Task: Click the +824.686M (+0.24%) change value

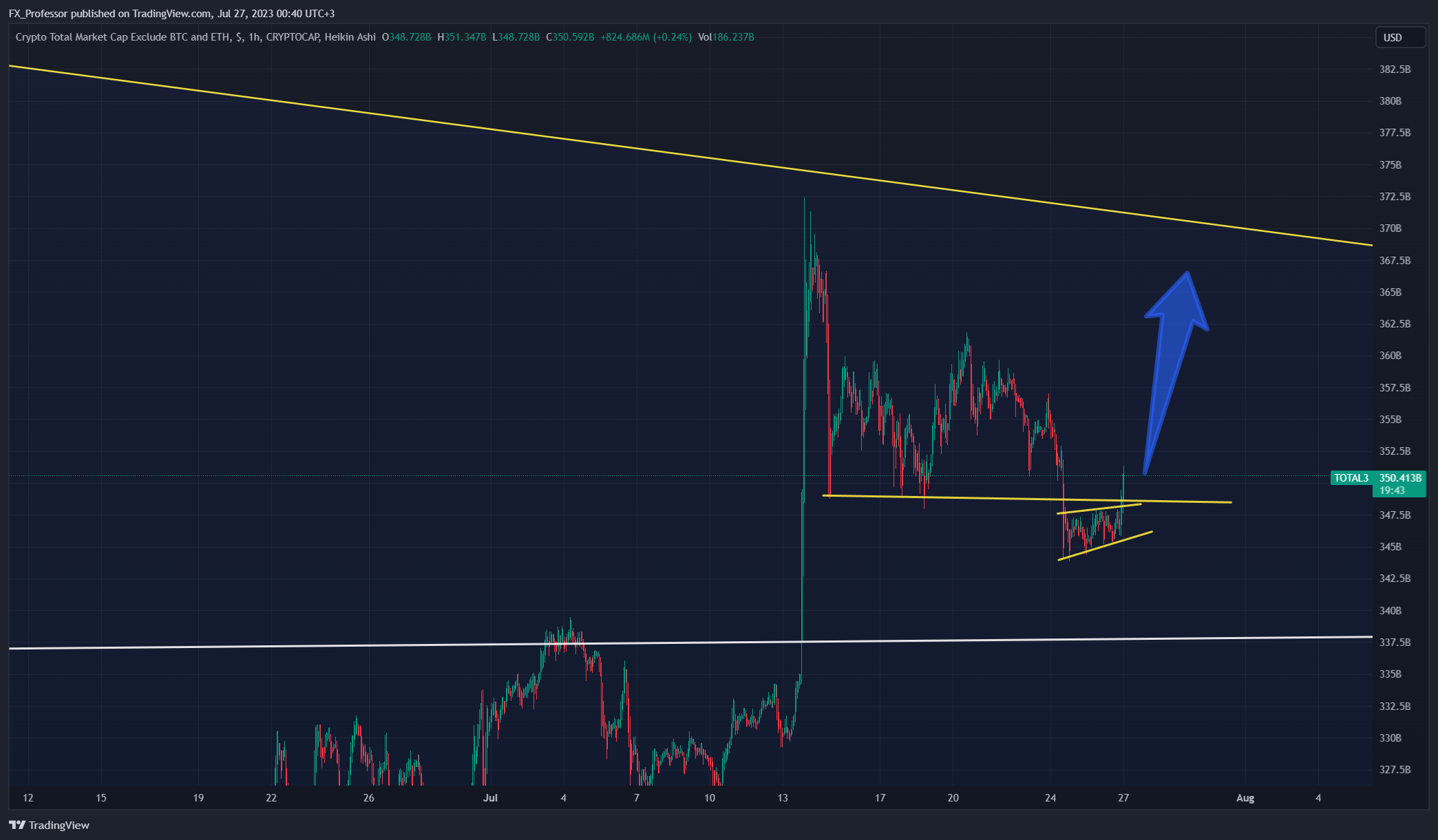Action: click(646, 37)
